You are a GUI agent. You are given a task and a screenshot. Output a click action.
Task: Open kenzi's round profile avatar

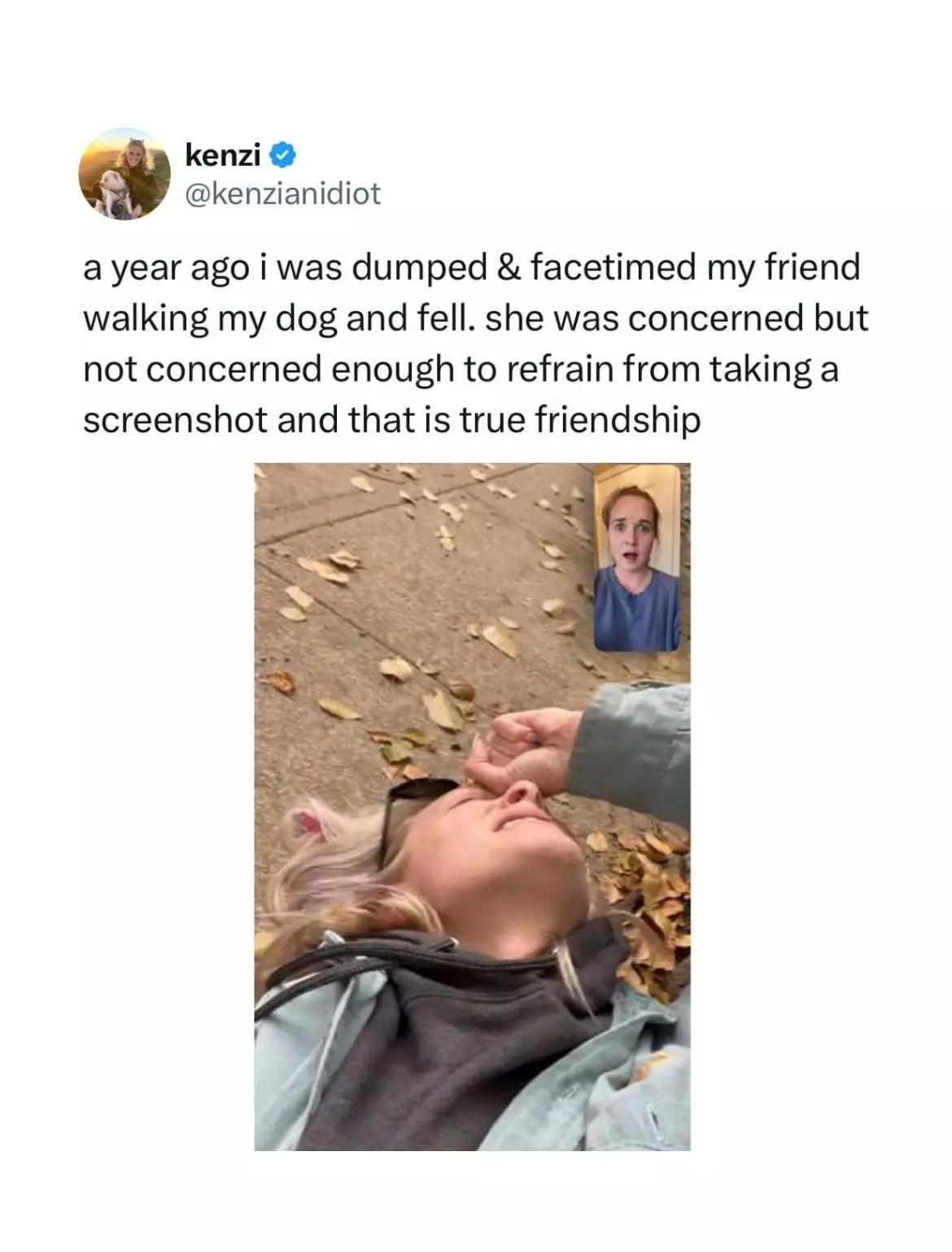coord(124,173)
